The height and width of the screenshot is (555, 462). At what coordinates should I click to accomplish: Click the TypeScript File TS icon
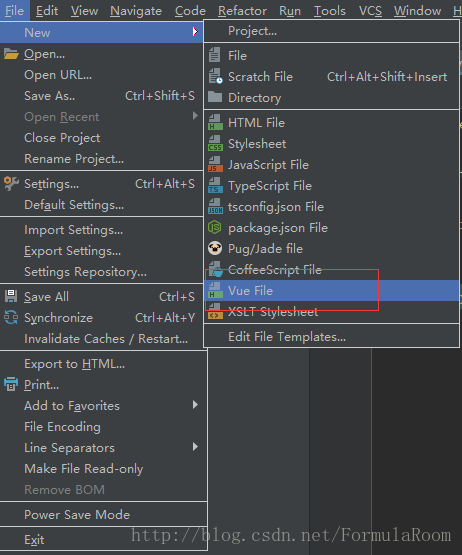(215, 185)
